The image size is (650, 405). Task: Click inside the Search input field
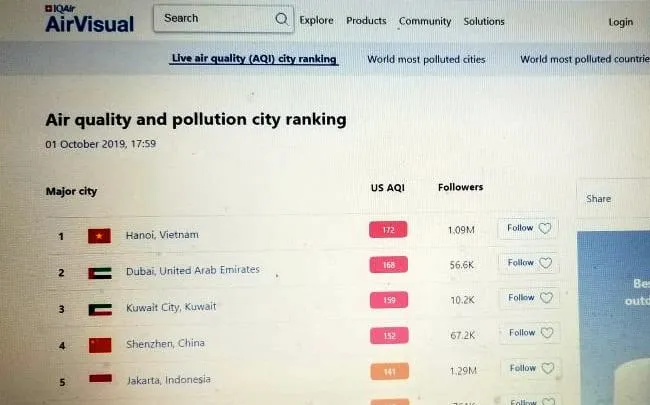215,19
